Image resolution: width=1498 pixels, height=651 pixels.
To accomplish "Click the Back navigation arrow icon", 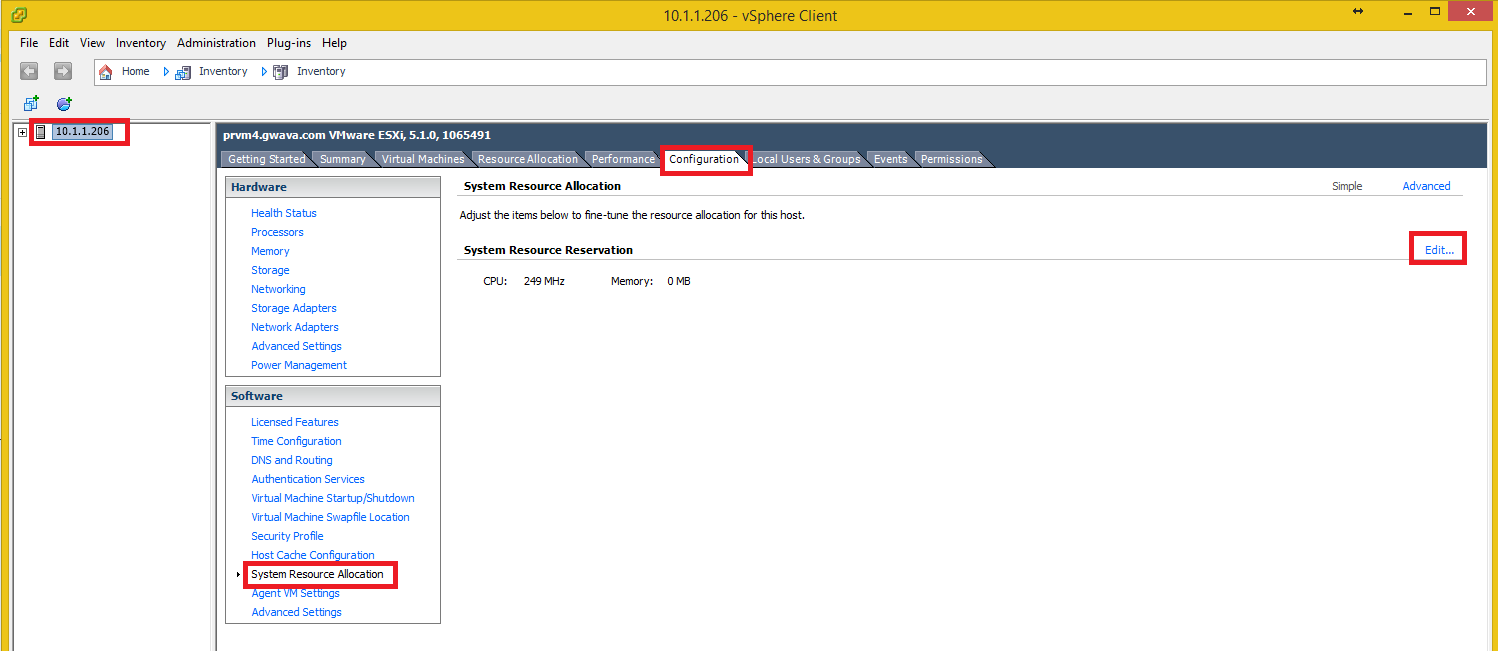I will coord(30,71).
